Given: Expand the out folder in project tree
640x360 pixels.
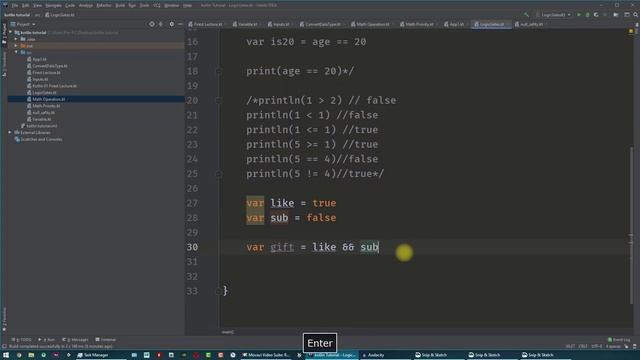Looking at the screenshot, I should [16, 46].
